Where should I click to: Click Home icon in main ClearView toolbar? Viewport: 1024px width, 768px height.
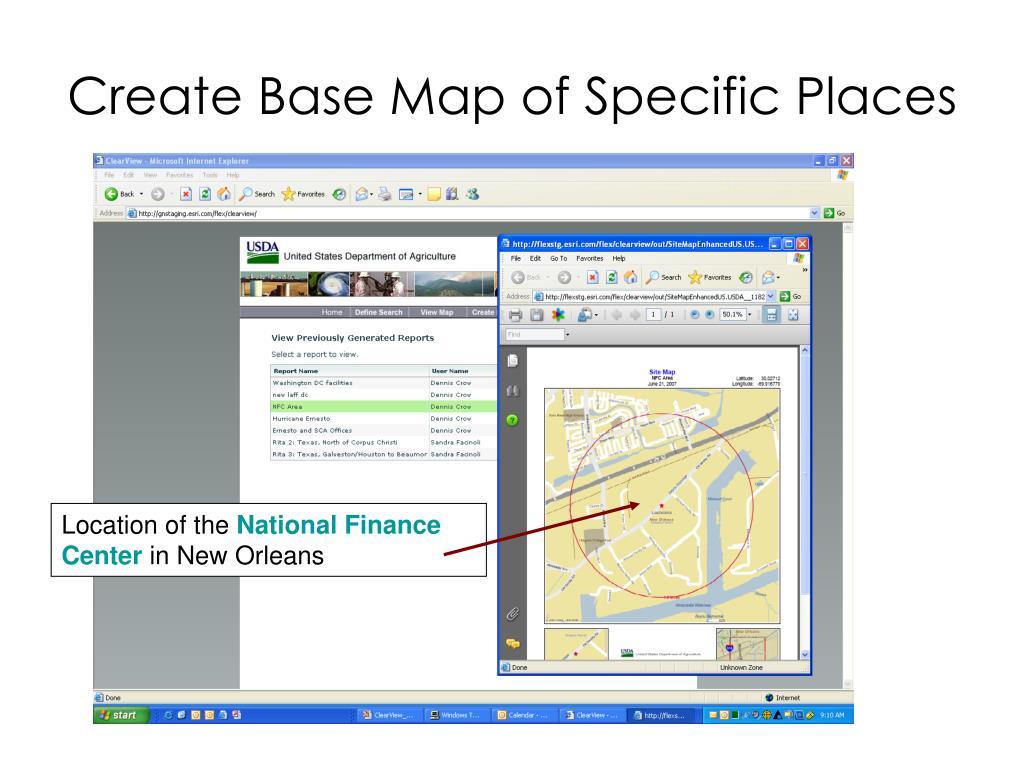coord(224,194)
